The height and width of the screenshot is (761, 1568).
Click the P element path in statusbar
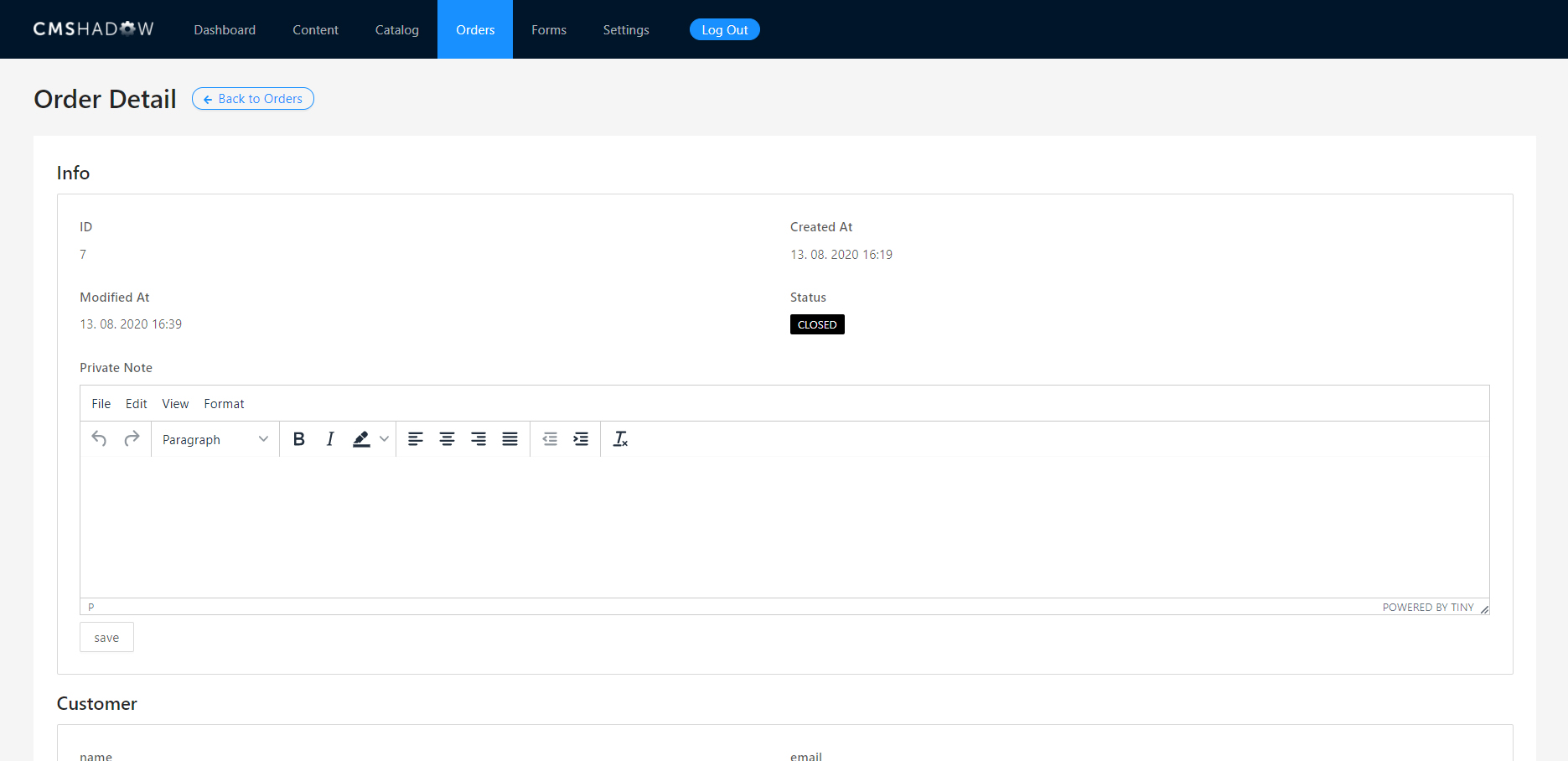click(91, 608)
